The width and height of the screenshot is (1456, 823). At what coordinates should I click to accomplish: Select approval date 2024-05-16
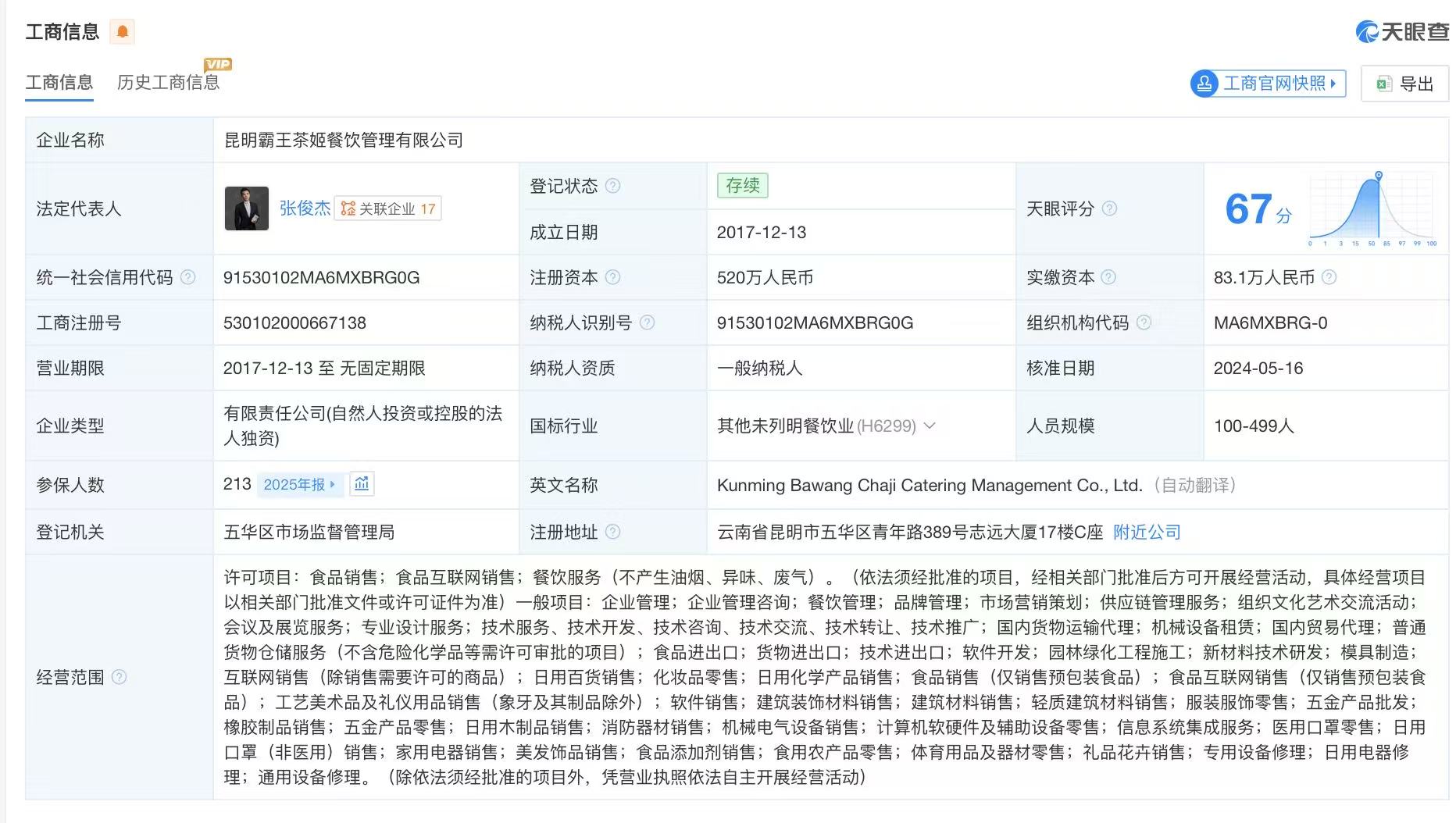[x=1258, y=368]
